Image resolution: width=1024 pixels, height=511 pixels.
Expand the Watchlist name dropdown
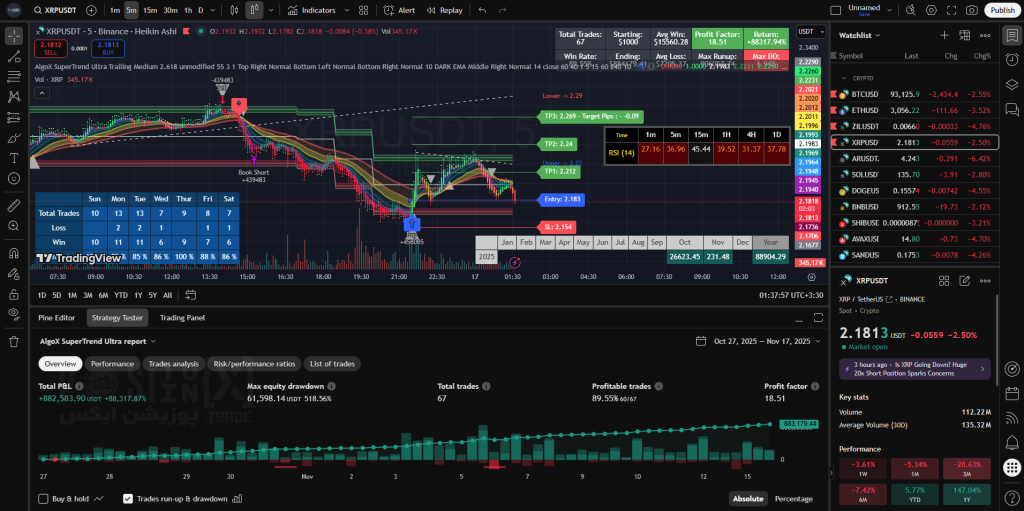(859, 35)
